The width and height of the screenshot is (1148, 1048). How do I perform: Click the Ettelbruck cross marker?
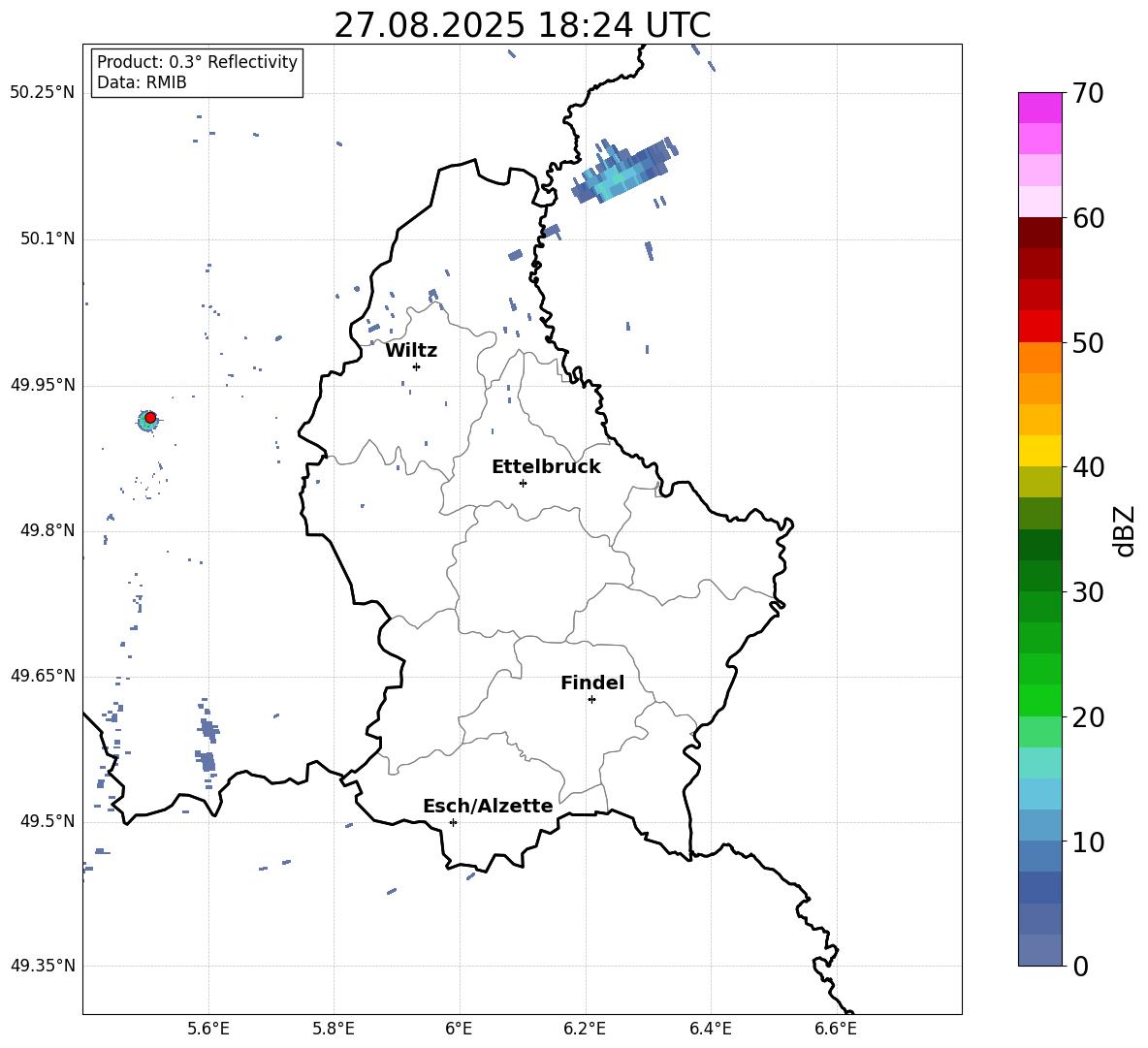point(523,483)
